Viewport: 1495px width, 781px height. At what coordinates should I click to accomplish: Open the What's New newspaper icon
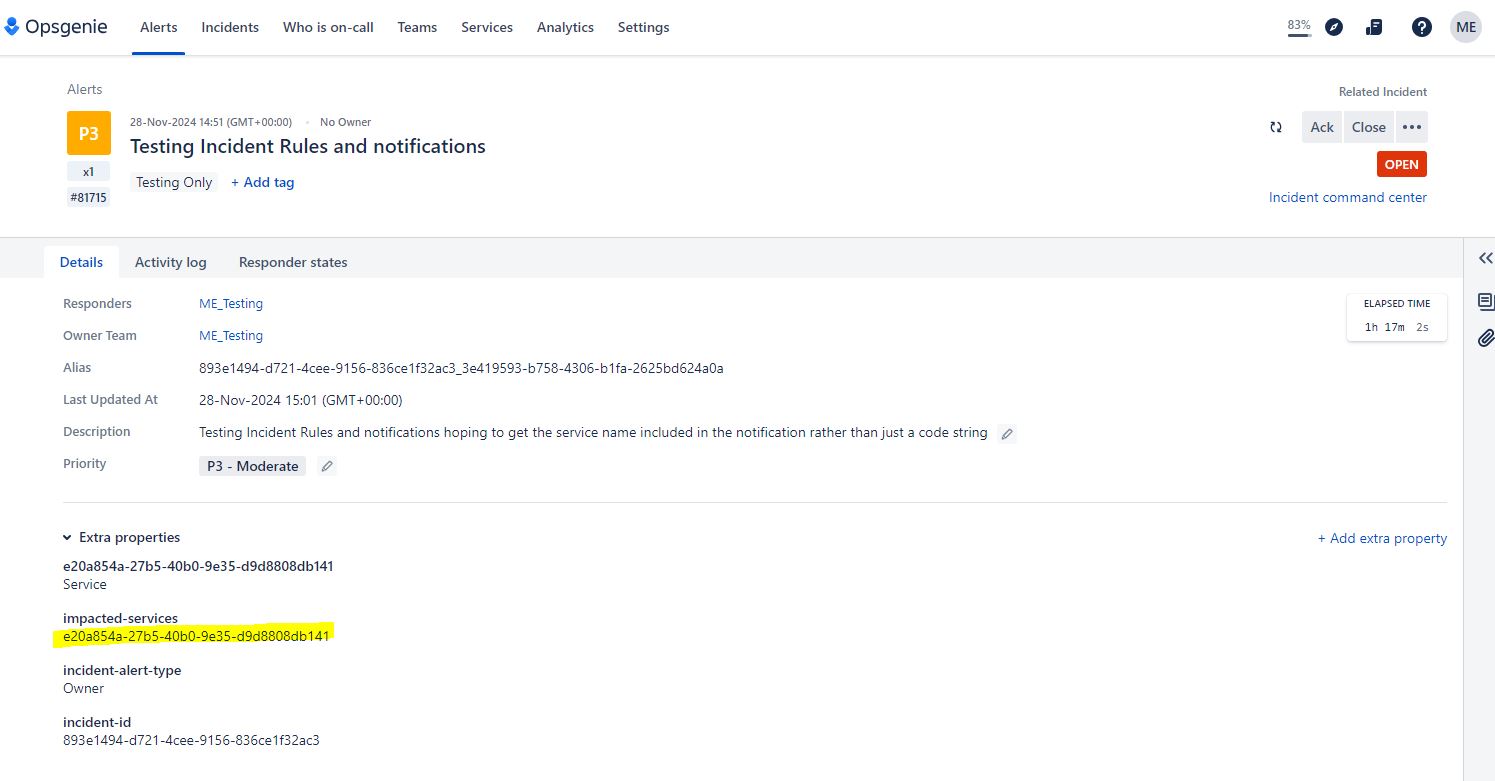pos(1374,27)
